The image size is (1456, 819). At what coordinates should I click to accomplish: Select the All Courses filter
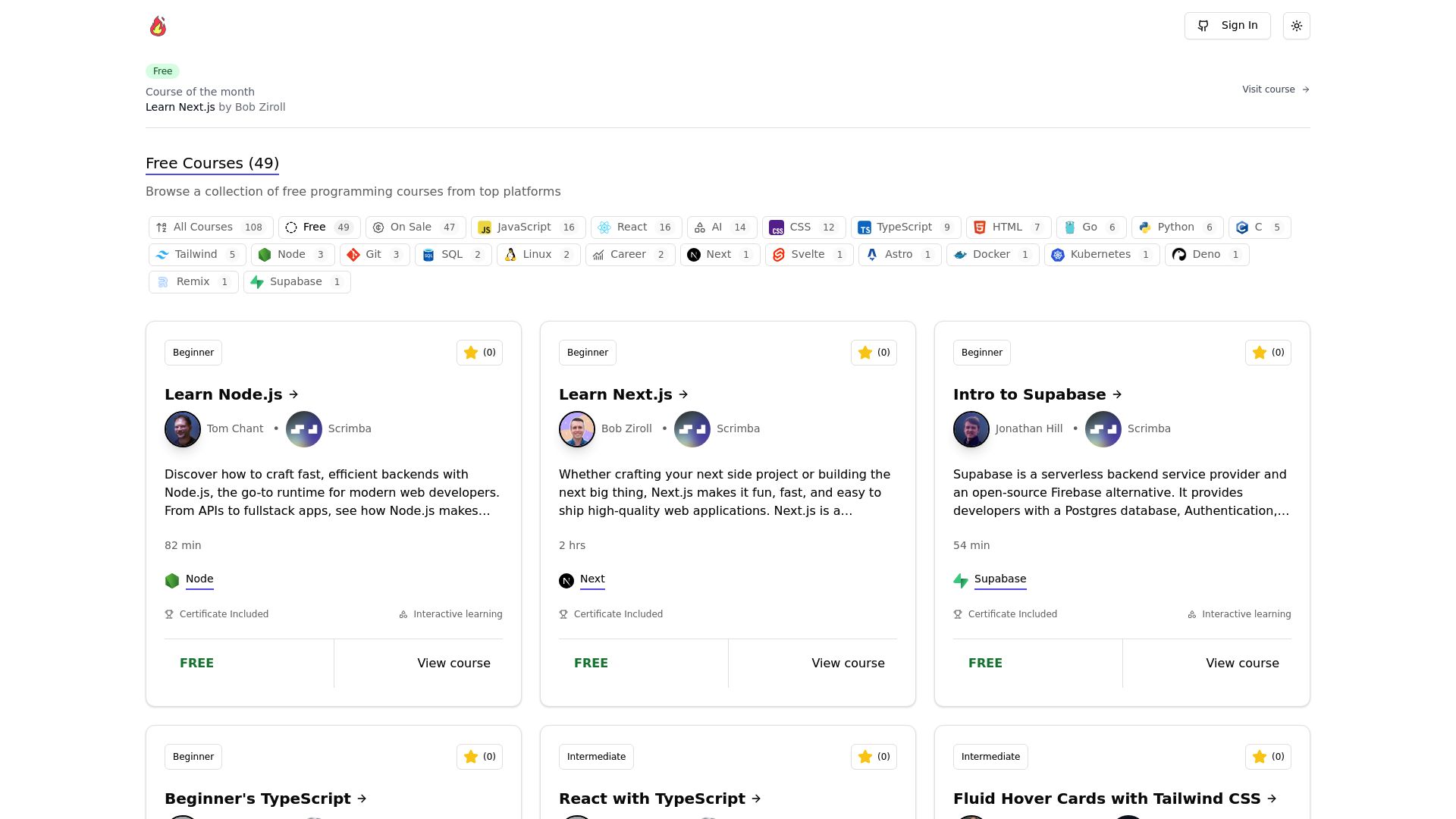tap(211, 227)
